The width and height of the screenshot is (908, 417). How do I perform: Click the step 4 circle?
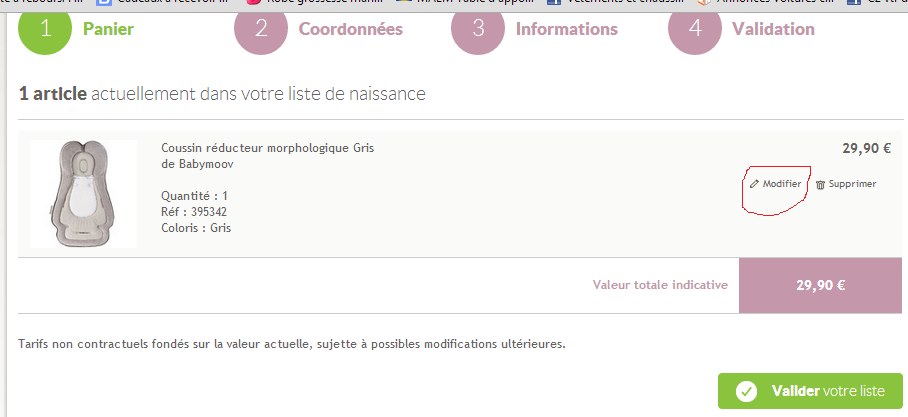(x=695, y=29)
